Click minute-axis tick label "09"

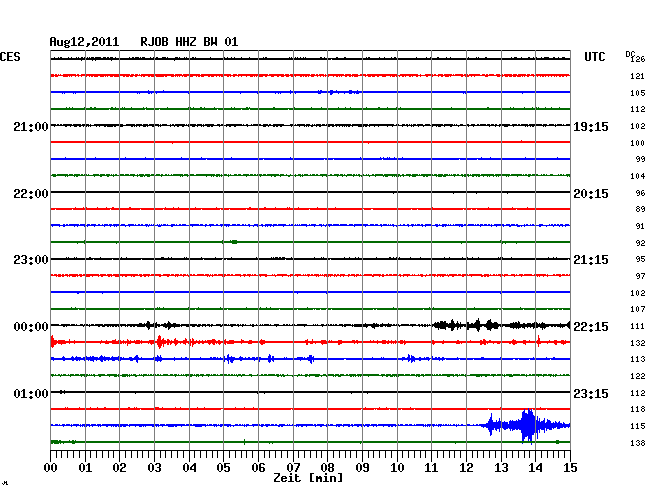pyautogui.click(x=362, y=468)
